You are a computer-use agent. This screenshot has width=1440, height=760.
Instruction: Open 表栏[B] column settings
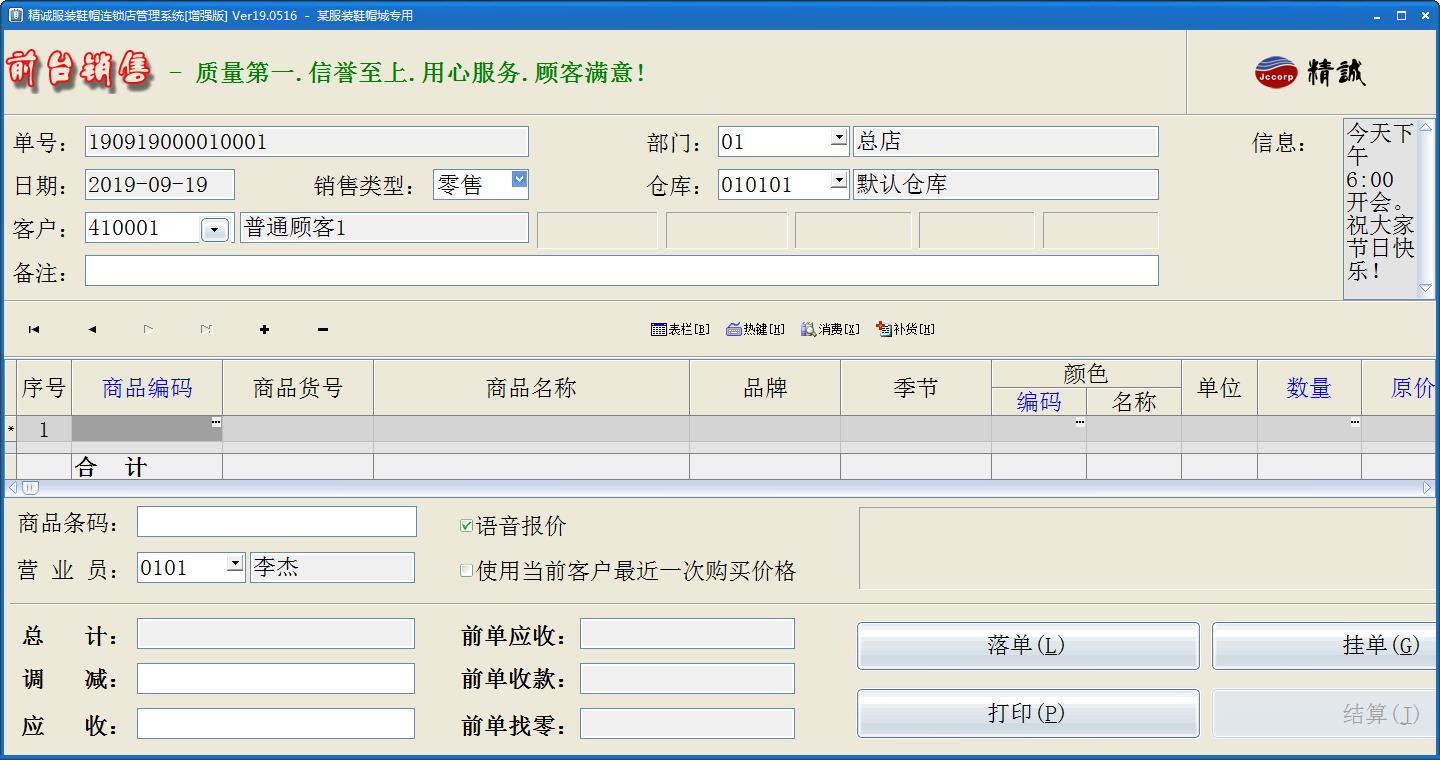click(680, 329)
